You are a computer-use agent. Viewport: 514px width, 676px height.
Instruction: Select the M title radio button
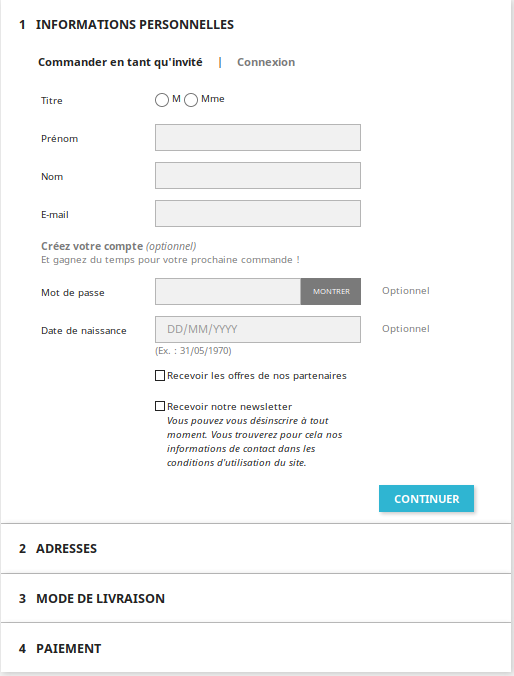pyautogui.click(x=162, y=100)
